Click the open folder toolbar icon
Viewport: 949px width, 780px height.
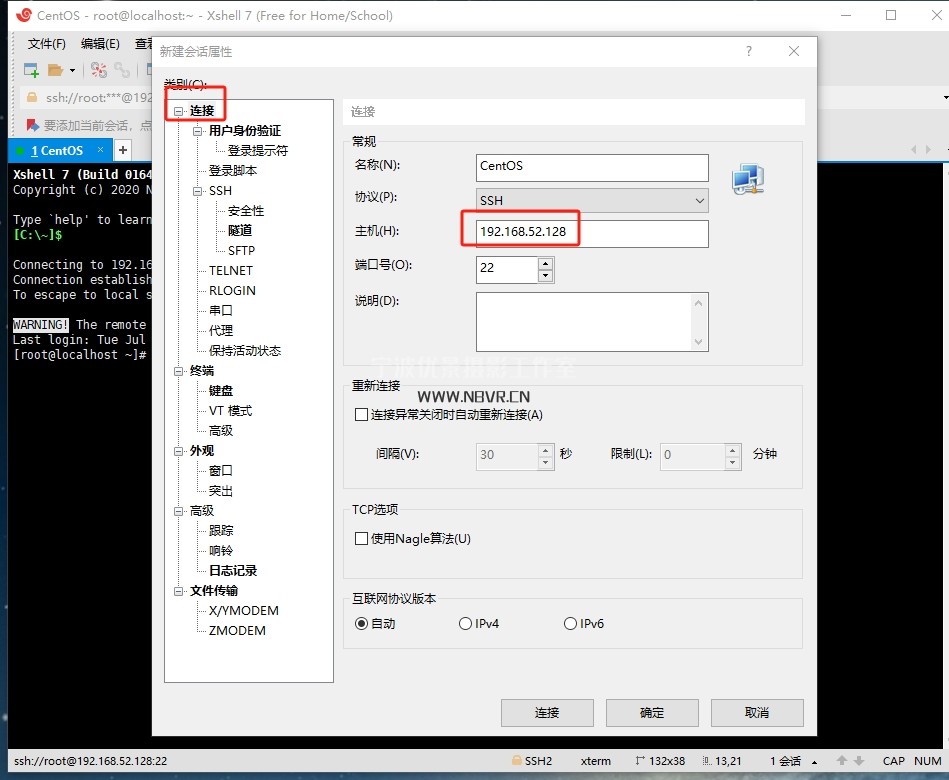point(56,70)
